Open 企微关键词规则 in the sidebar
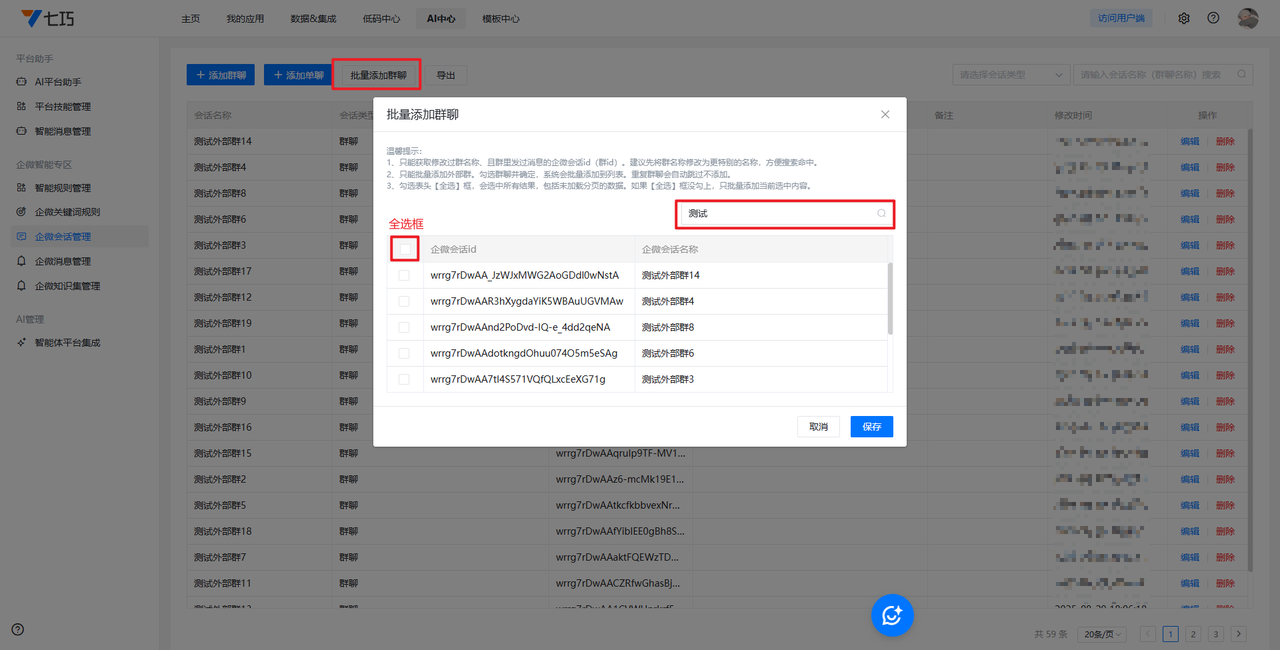The width and height of the screenshot is (1280, 650). click(67, 212)
